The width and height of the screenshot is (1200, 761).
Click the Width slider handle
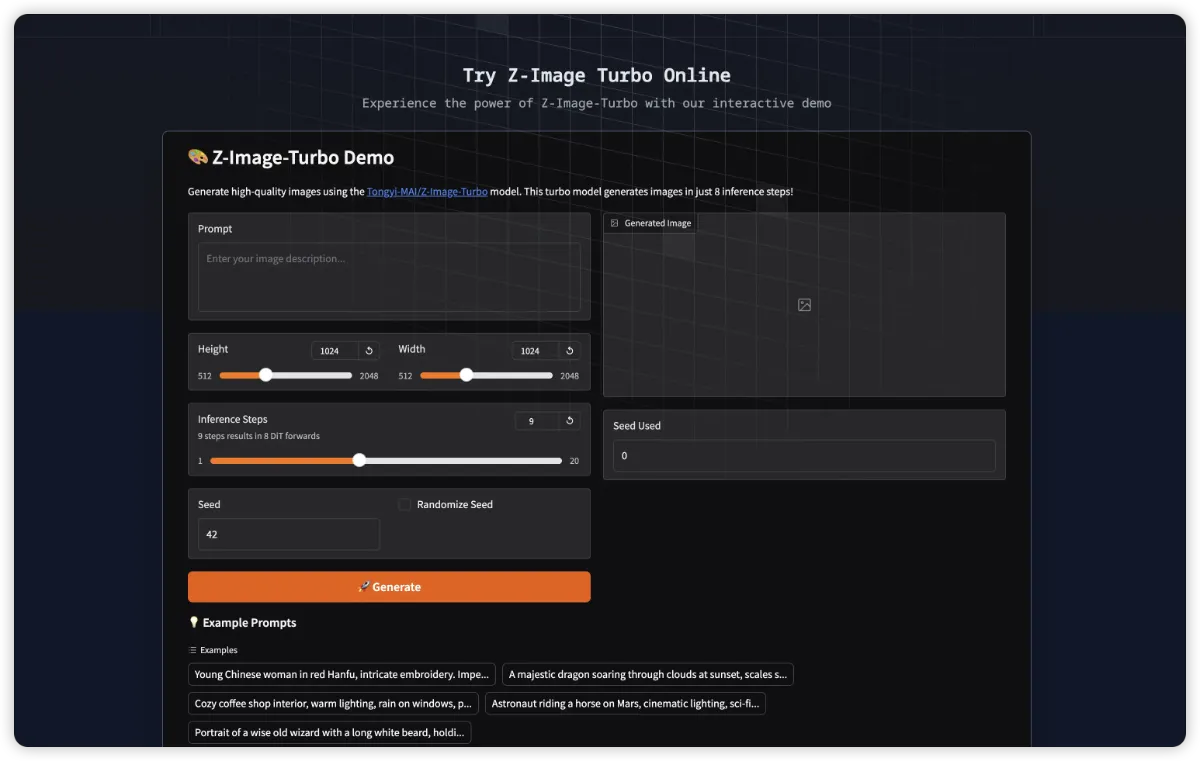466,375
